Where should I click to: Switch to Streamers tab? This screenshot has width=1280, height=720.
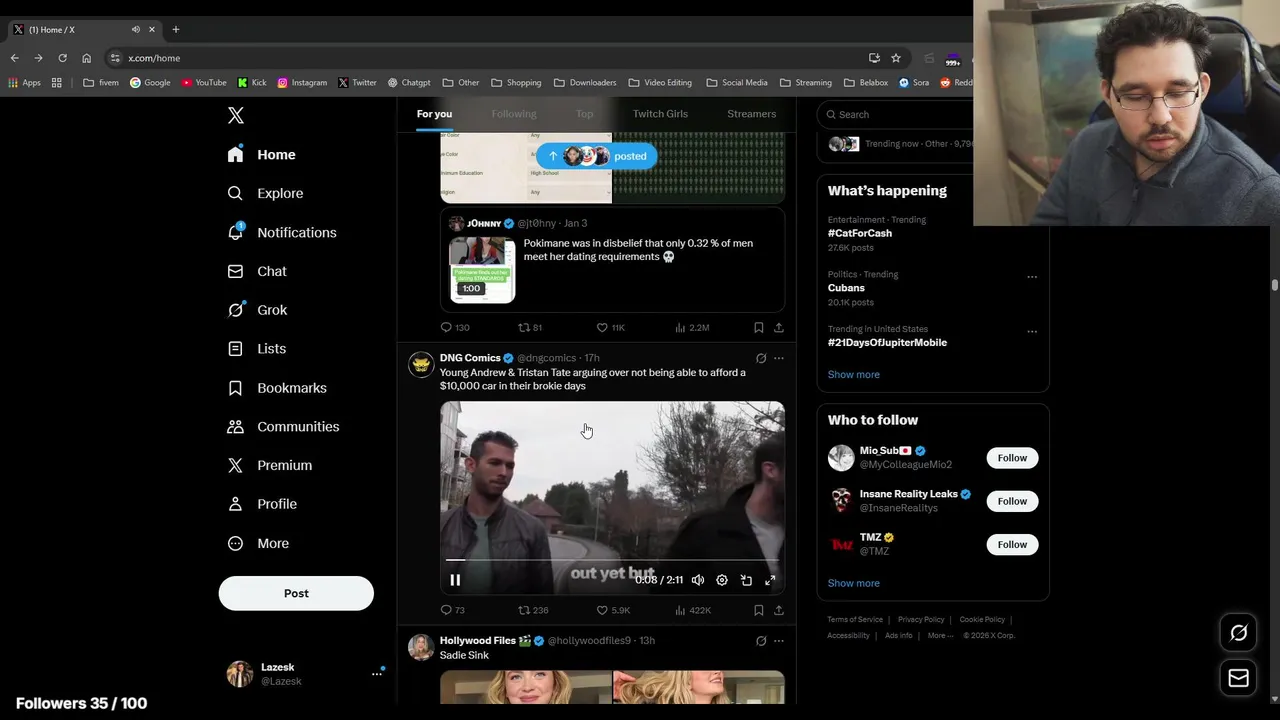point(751,114)
